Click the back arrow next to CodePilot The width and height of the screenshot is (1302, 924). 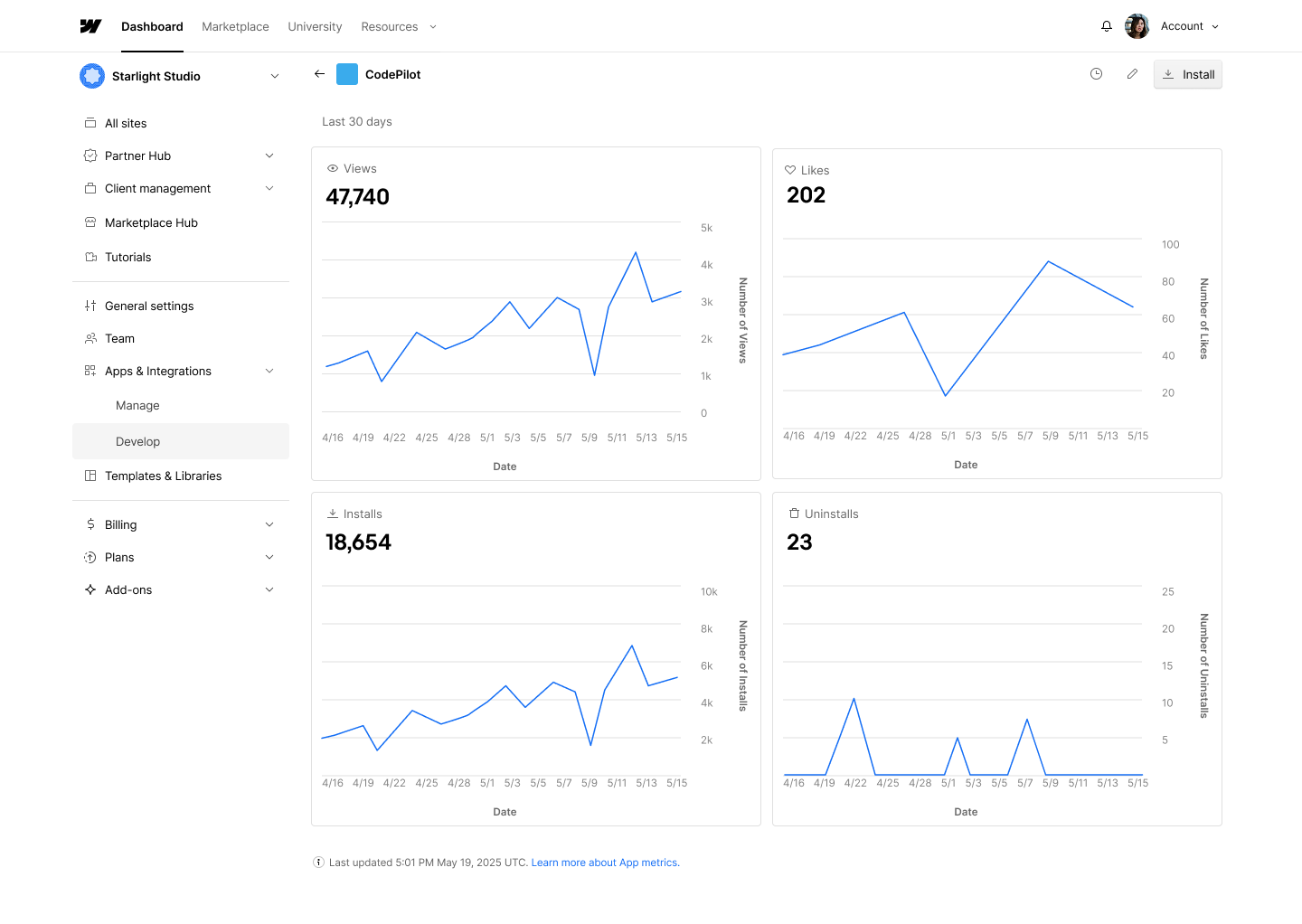tap(319, 73)
